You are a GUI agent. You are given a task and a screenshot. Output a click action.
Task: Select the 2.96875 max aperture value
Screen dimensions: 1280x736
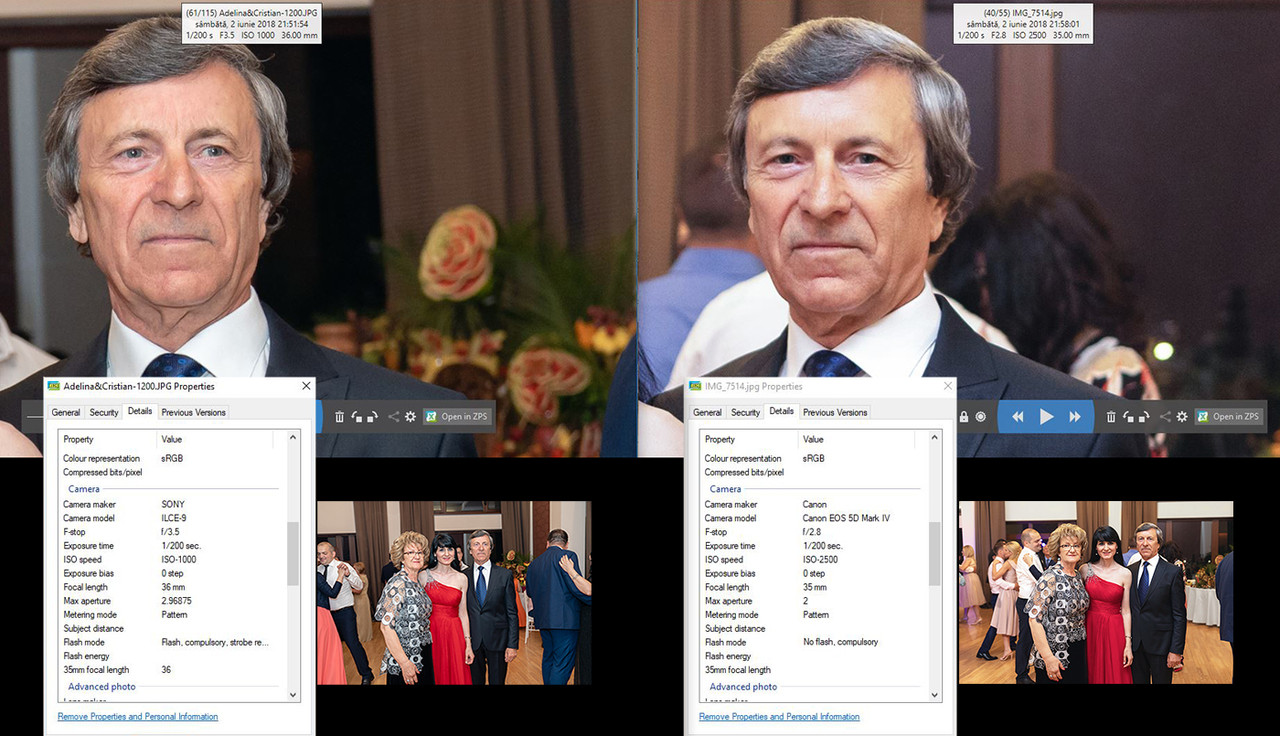tap(177, 602)
